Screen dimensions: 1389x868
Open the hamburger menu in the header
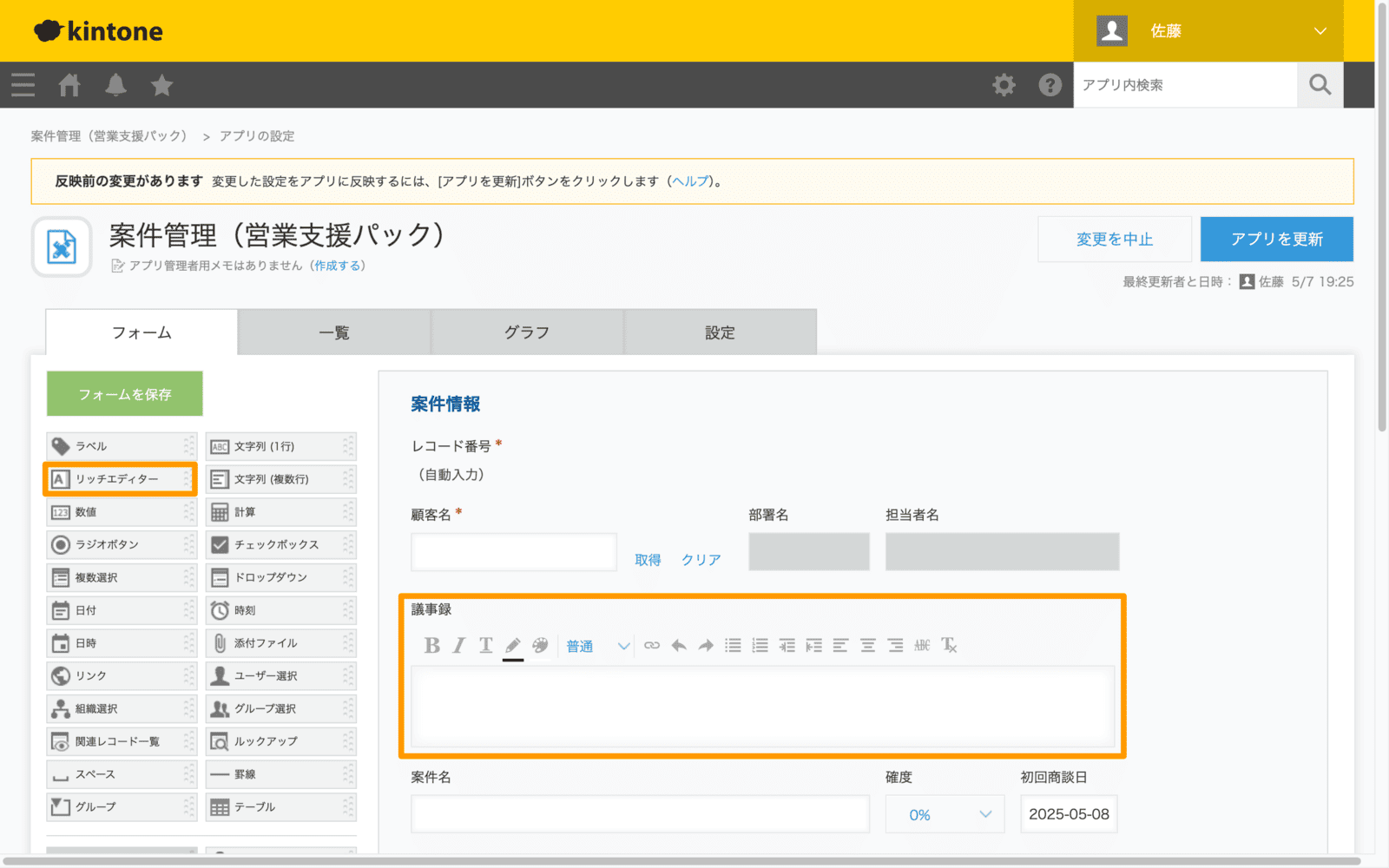tap(23, 85)
